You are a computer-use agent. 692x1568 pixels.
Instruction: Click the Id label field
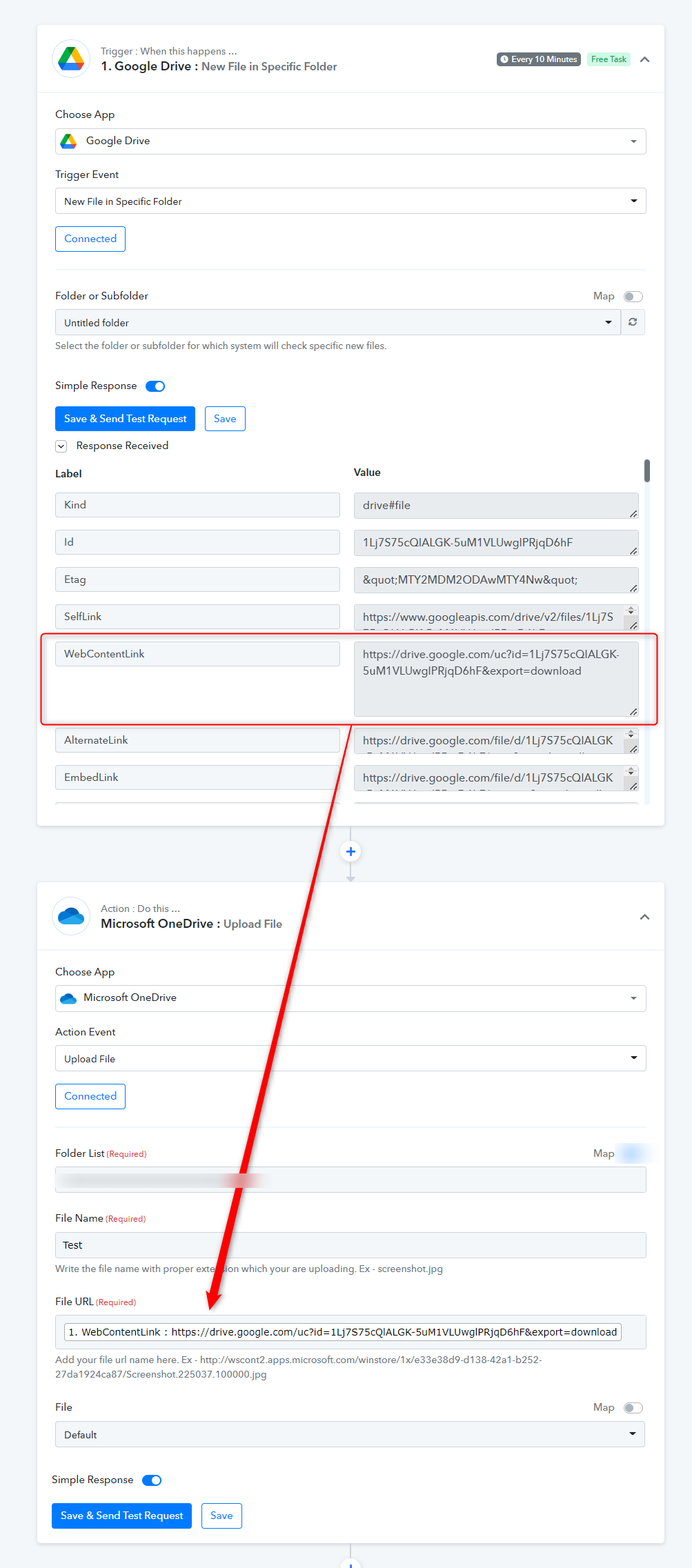197,542
